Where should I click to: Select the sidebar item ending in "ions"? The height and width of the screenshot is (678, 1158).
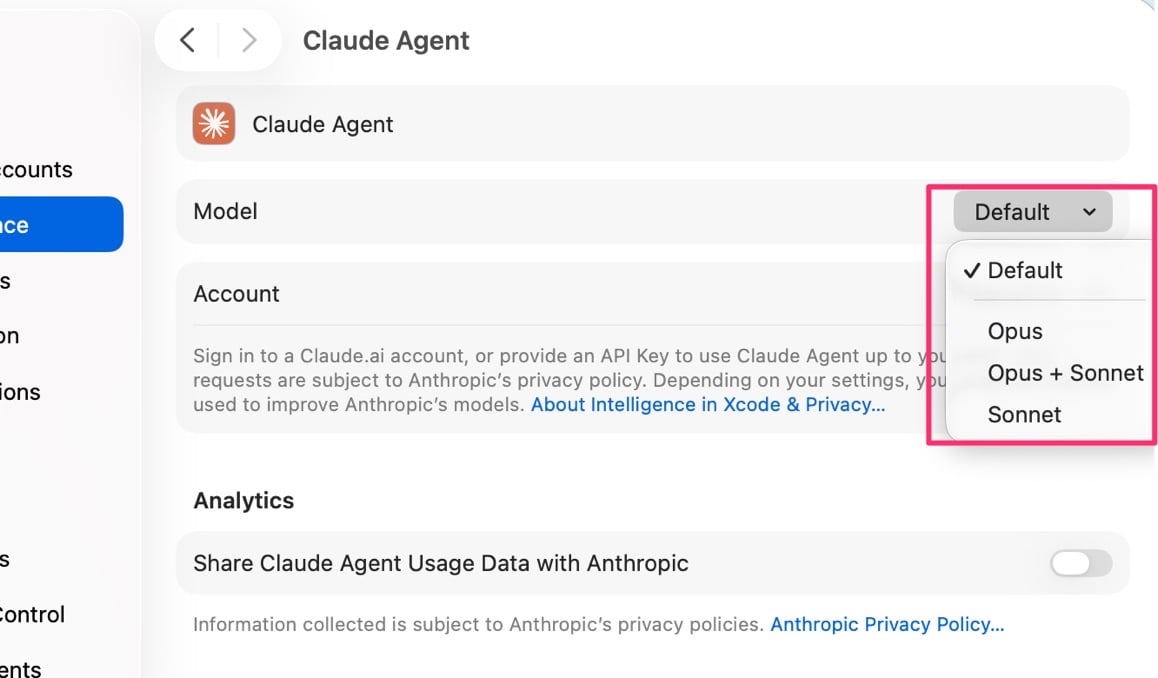[20, 392]
